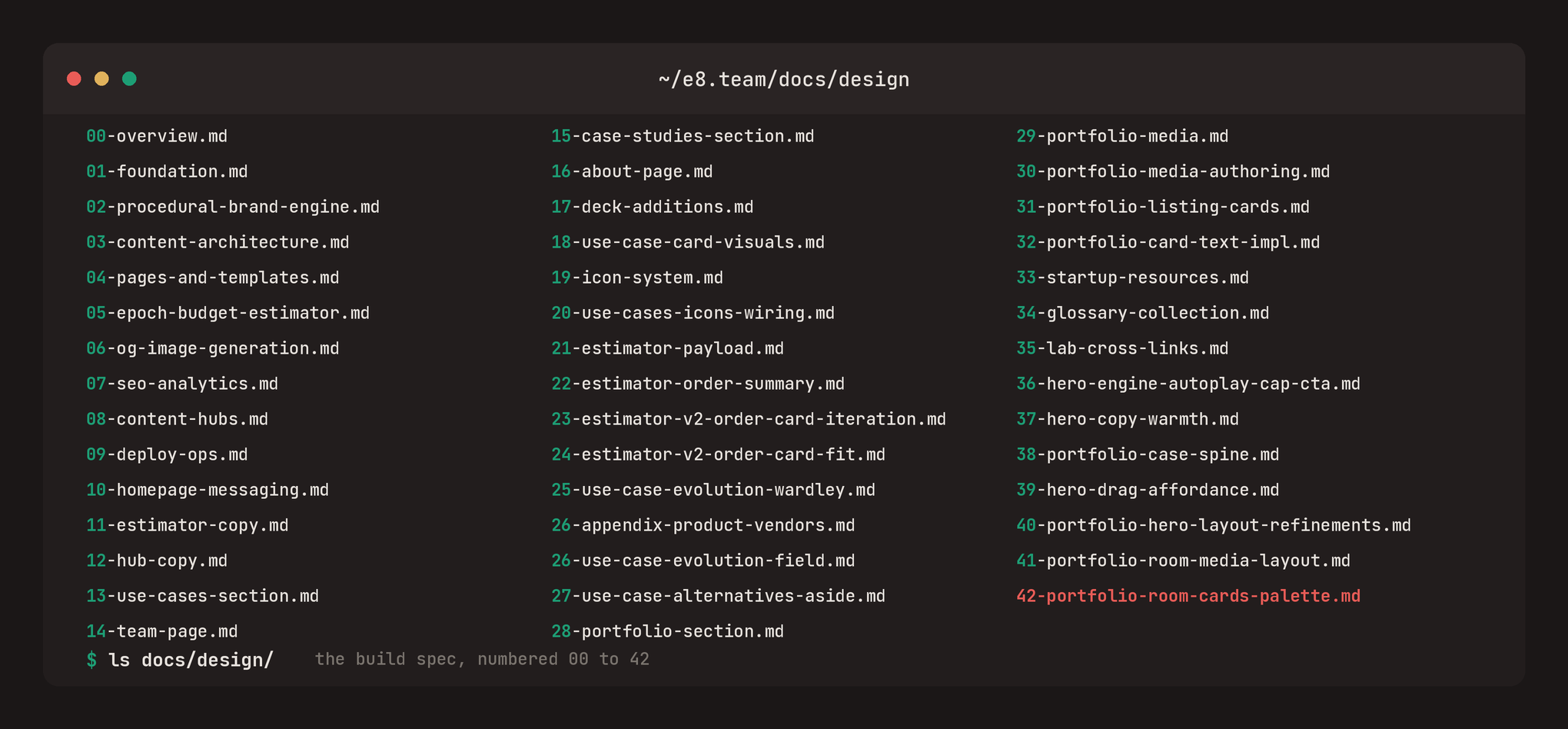
Task: Click on 03-content-architecture.md
Action: point(218,242)
